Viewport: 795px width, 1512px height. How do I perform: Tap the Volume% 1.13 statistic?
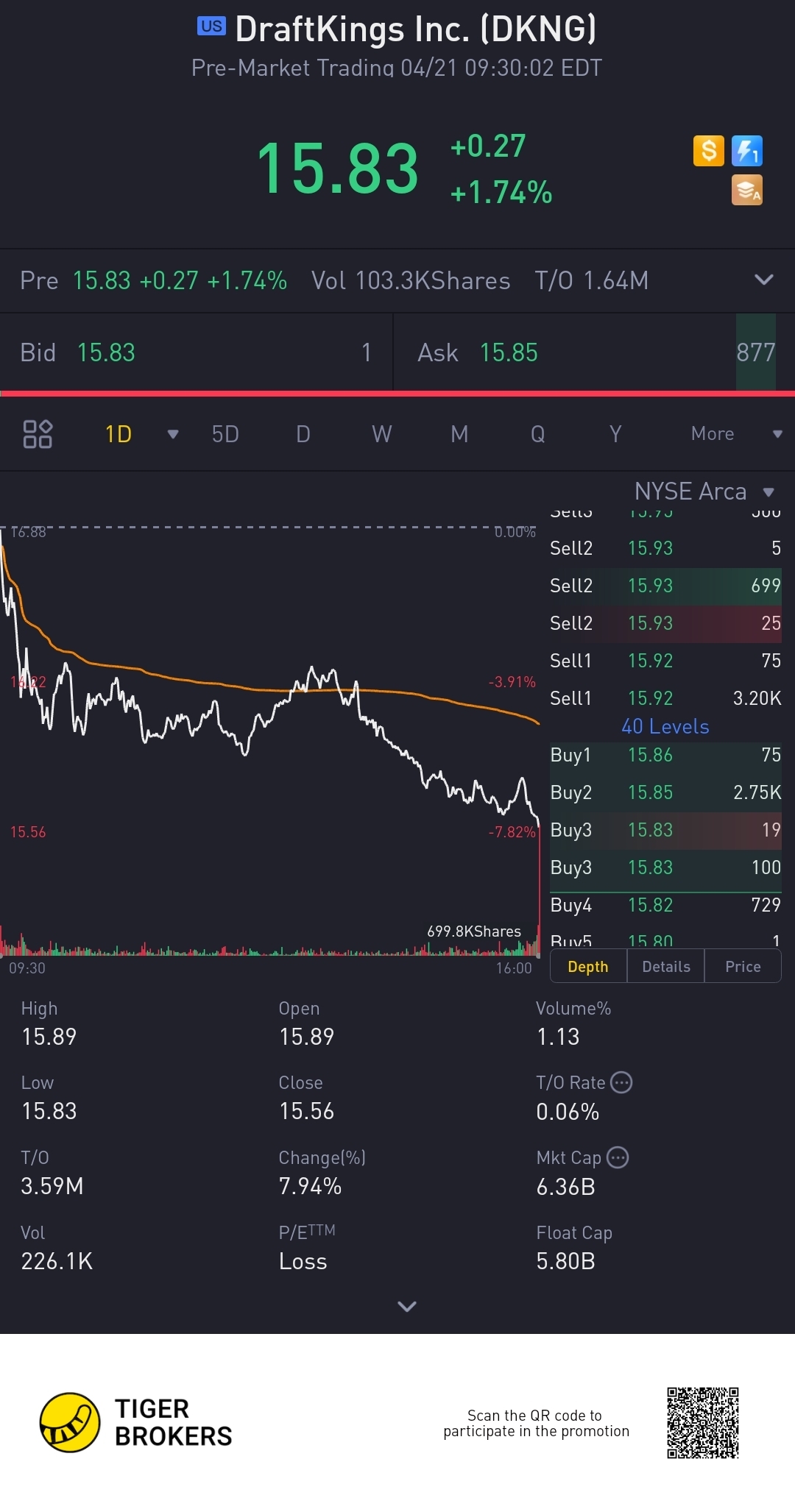pyautogui.click(x=573, y=1023)
